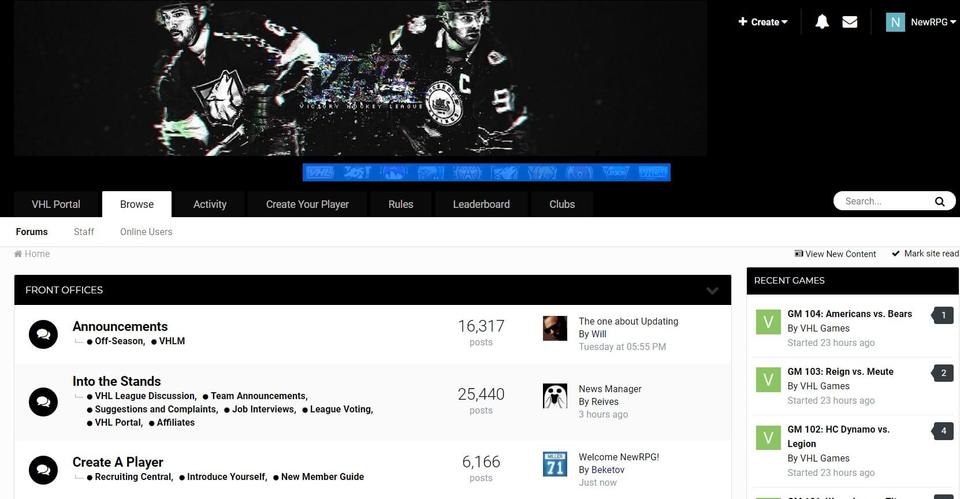
Task: Click the reply count badge for GM 103
Action: click(x=943, y=373)
